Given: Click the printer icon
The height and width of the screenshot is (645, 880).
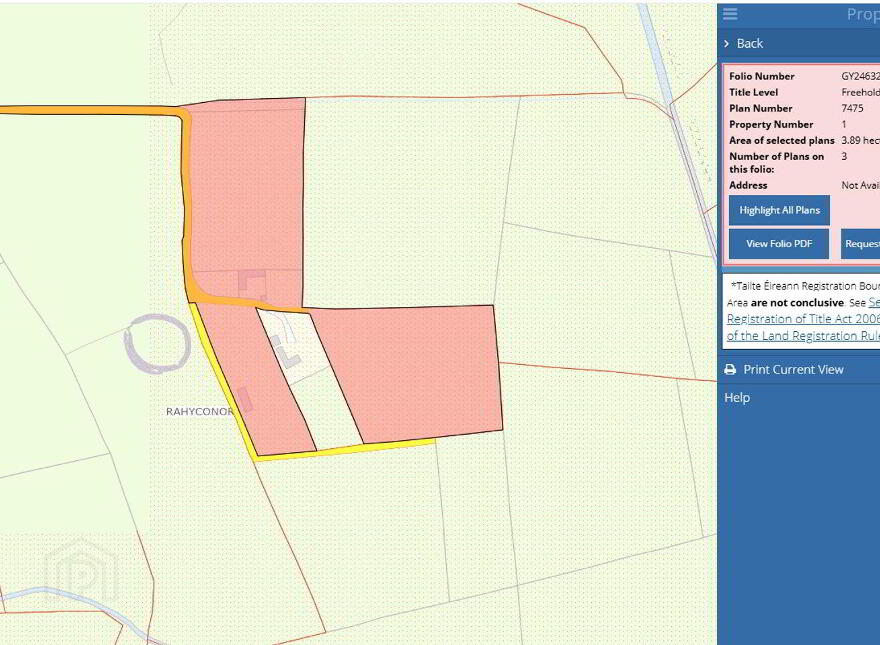Looking at the screenshot, I should point(730,369).
